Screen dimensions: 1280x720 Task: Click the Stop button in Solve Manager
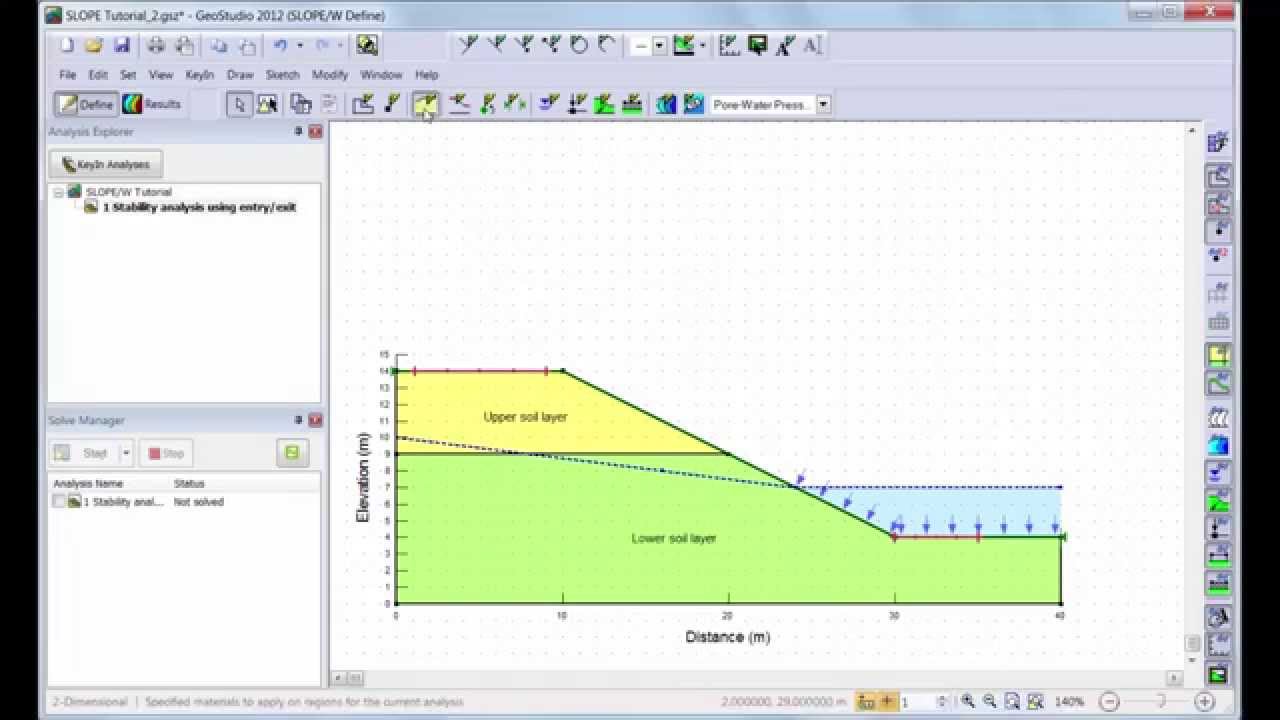166,453
